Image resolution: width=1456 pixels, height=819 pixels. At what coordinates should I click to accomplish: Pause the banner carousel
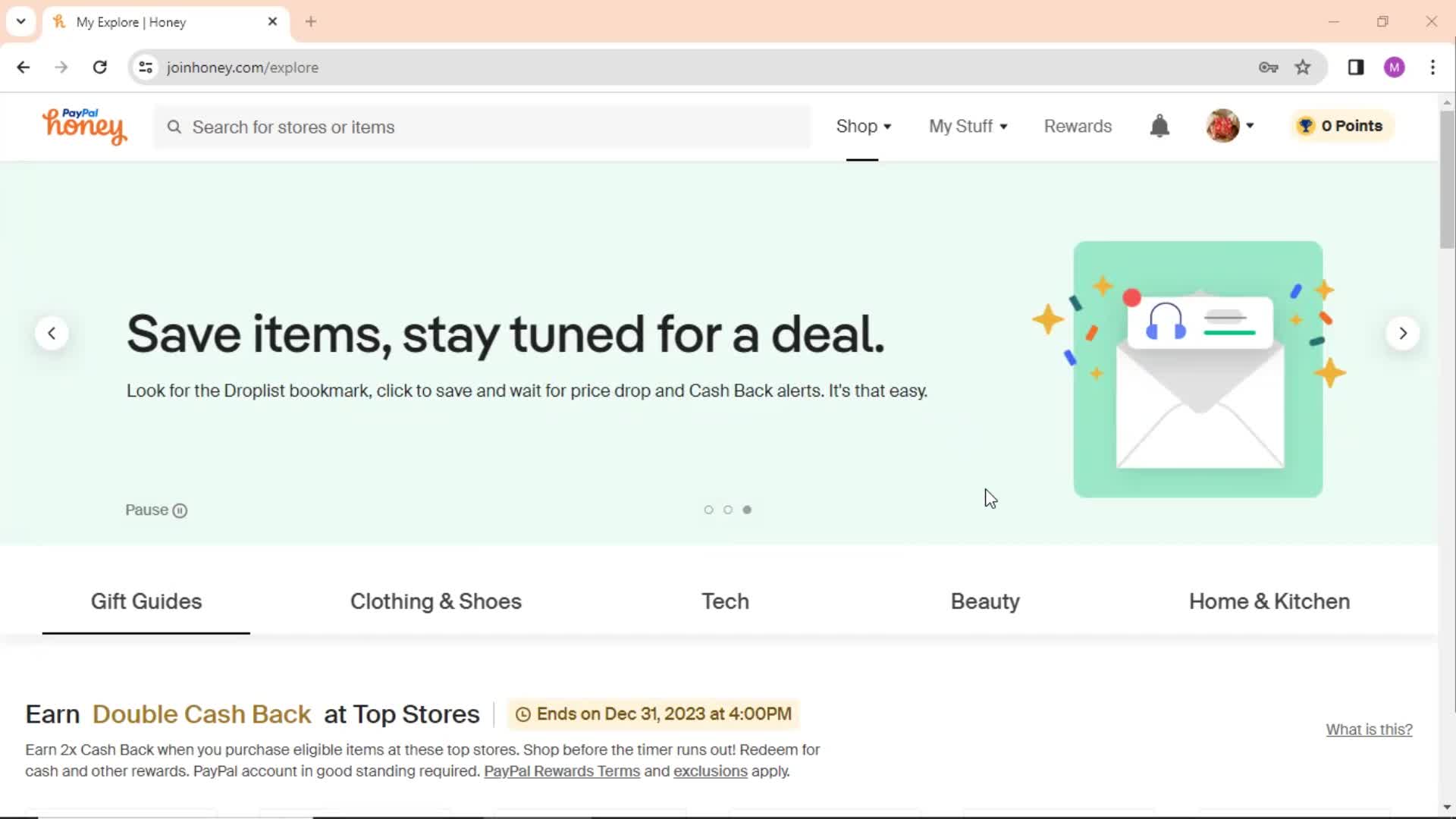tap(156, 510)
